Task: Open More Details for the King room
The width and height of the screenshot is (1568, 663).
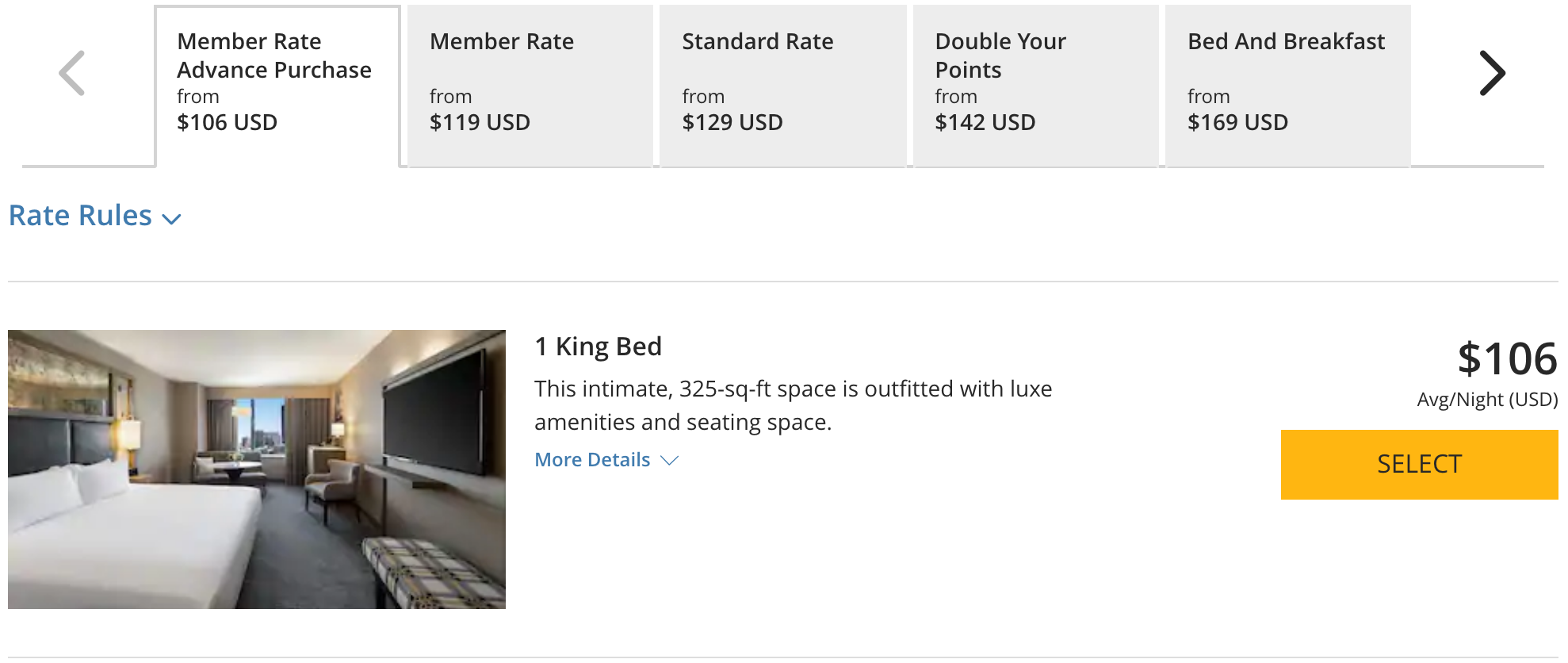Action: 592,460
